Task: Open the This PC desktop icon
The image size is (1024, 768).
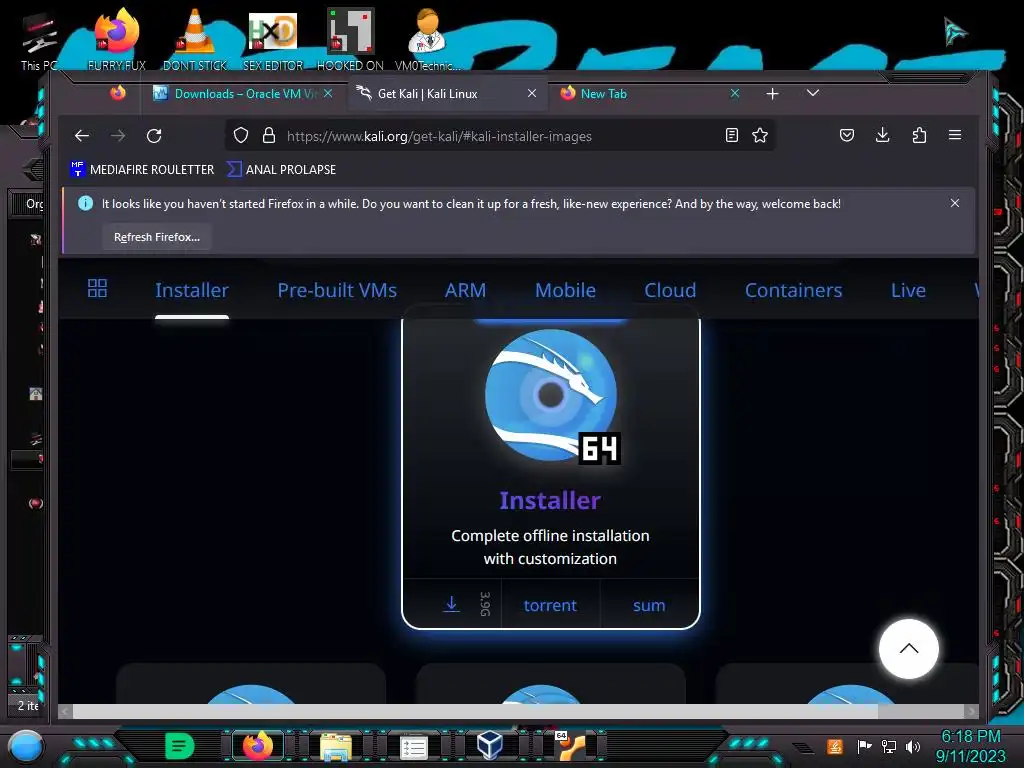Action: click(39, 42)
